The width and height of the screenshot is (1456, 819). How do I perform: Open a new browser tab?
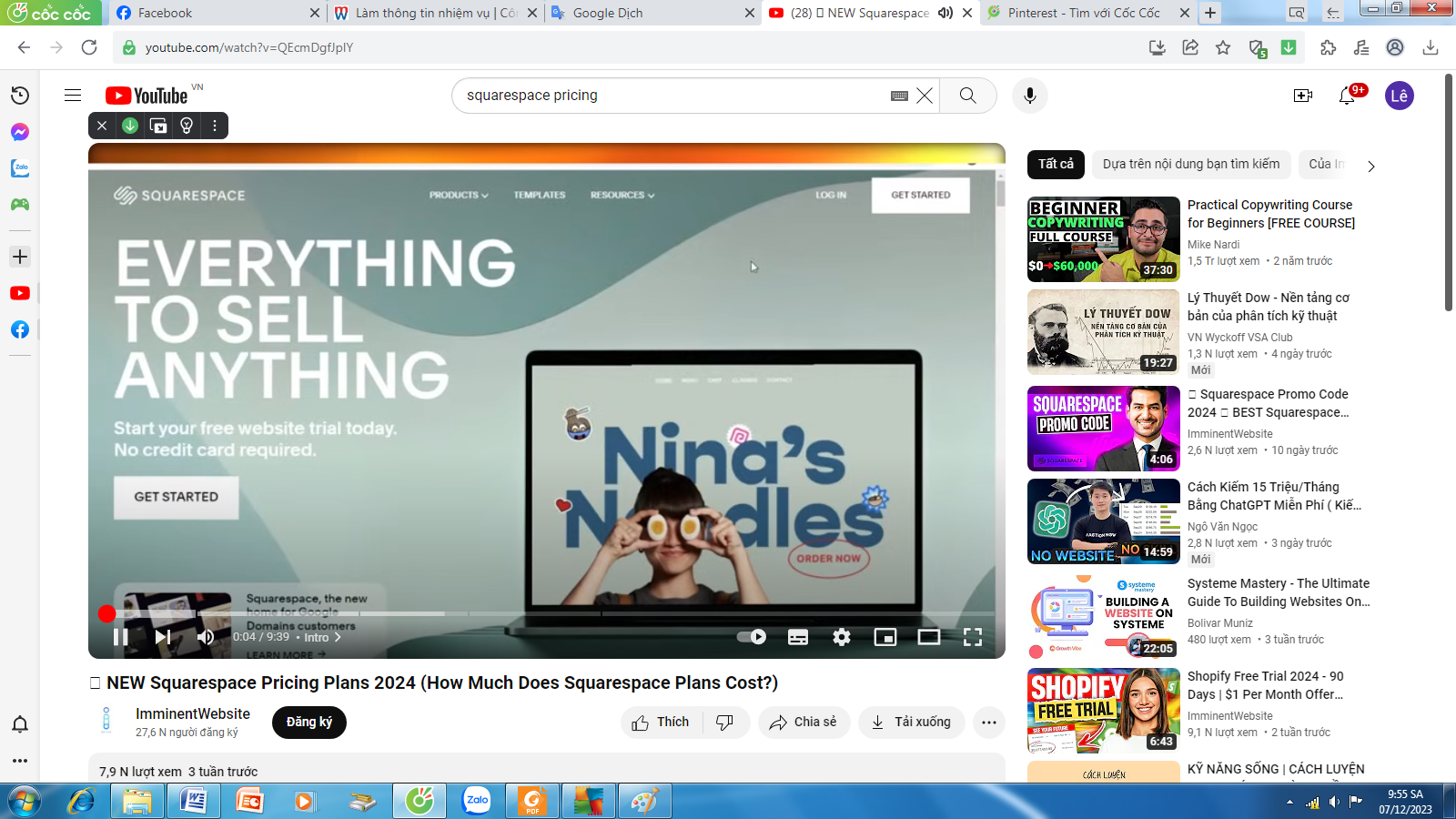(1210, 13)
